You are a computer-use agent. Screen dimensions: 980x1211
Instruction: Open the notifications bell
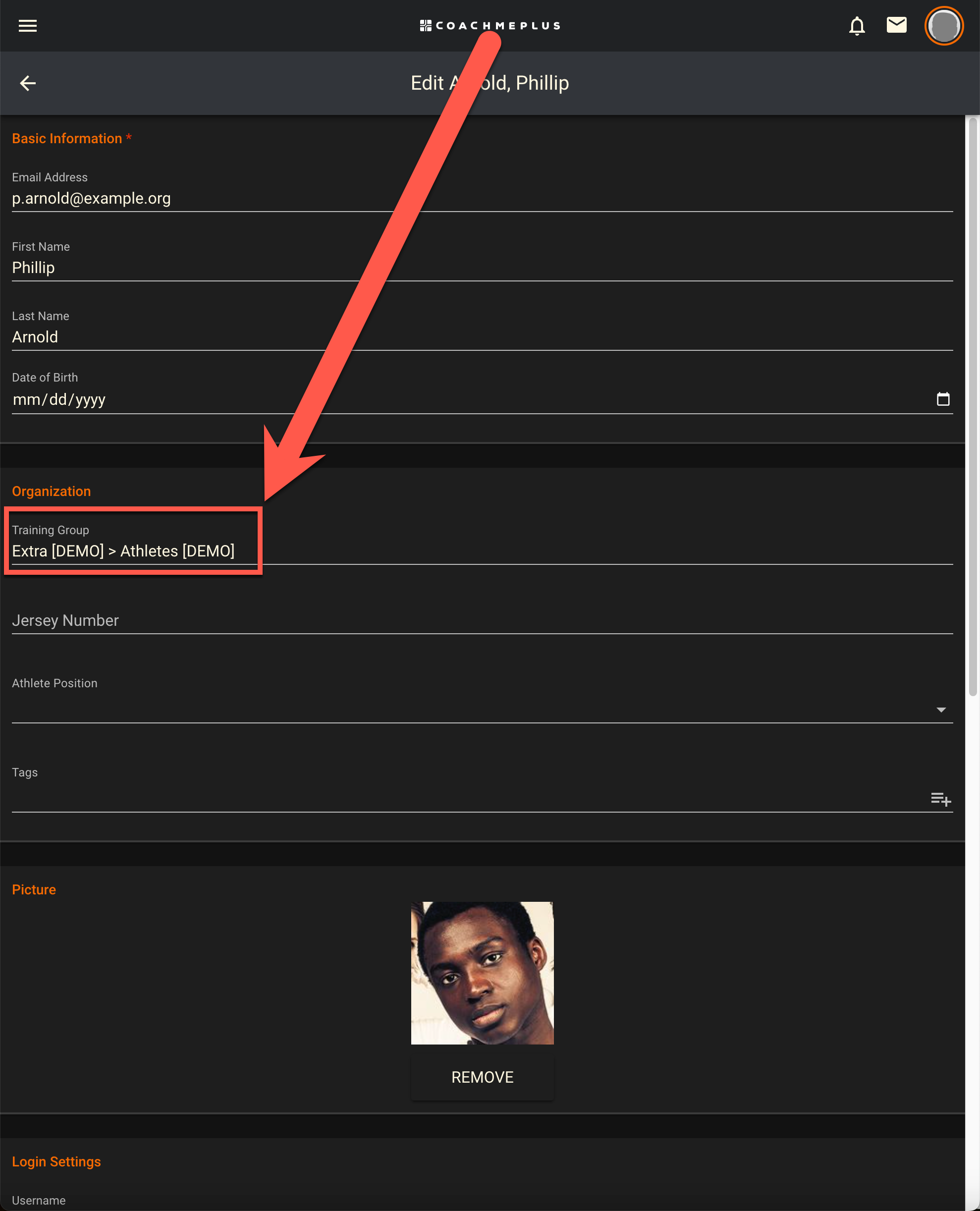click(856, 25)
